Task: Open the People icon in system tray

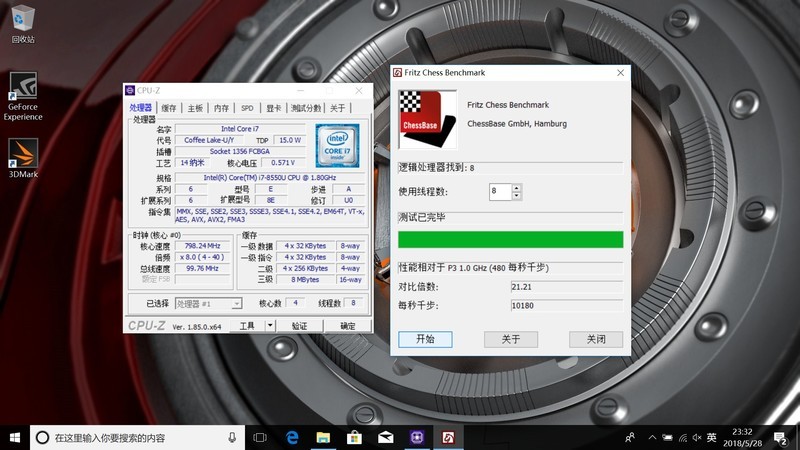Action: [630, 437]
